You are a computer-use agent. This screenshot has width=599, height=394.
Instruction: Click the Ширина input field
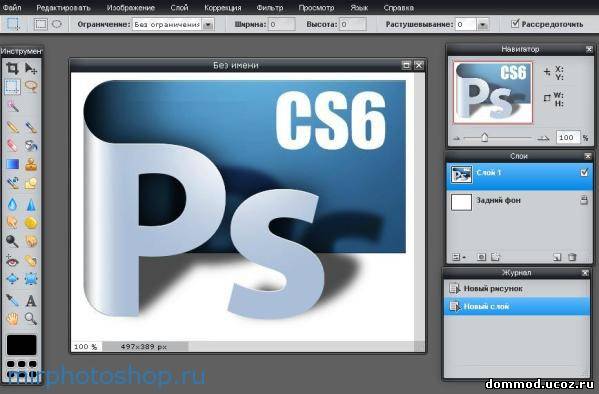point(282,24)
